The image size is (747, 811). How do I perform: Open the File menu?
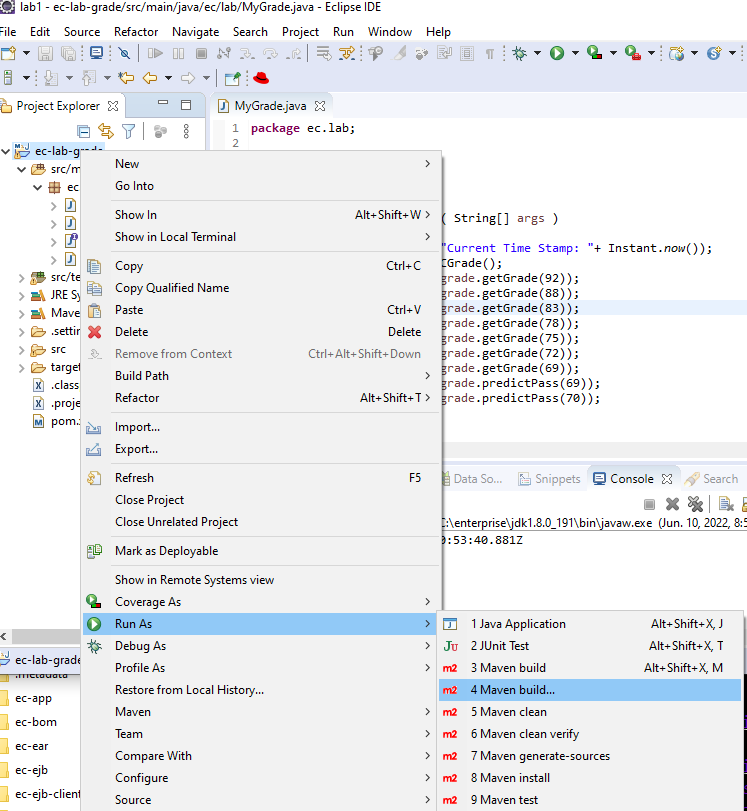tap(8, 32)
